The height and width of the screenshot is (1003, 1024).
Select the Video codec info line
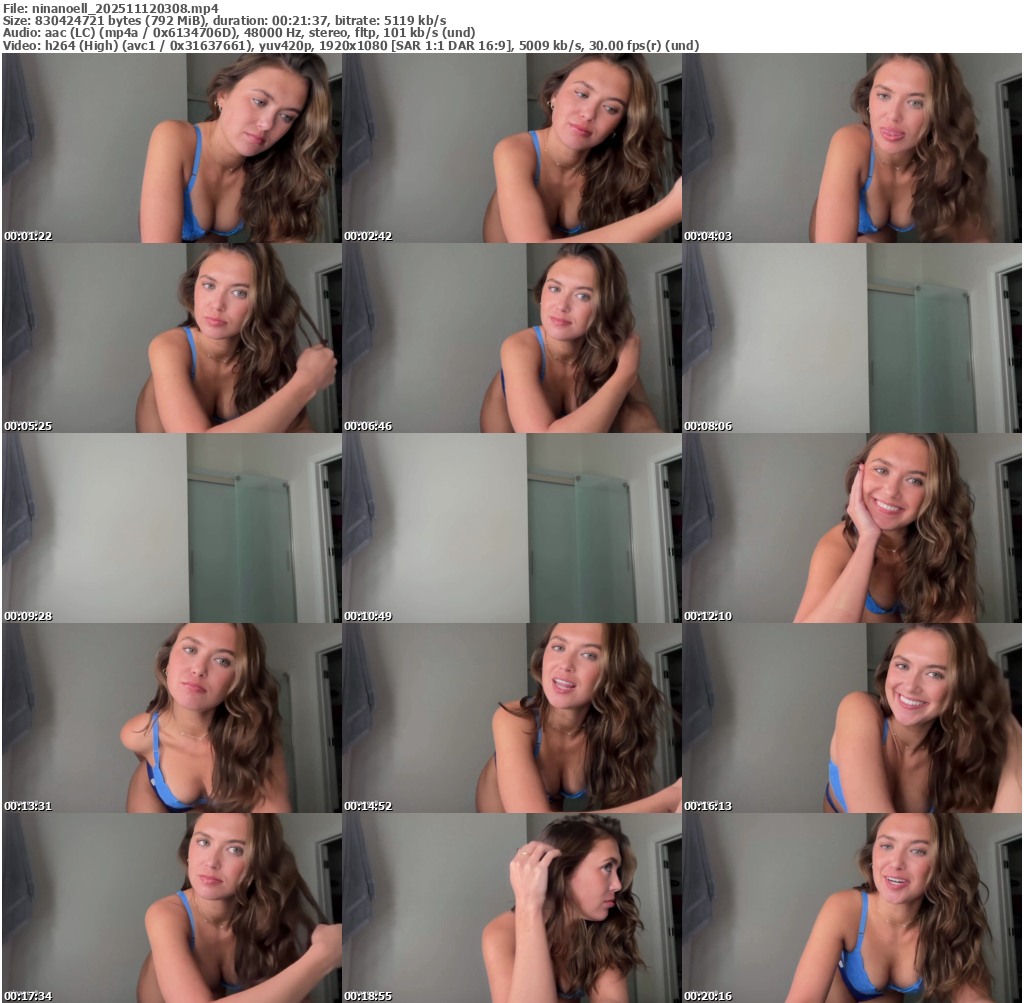tap(351, 45)
